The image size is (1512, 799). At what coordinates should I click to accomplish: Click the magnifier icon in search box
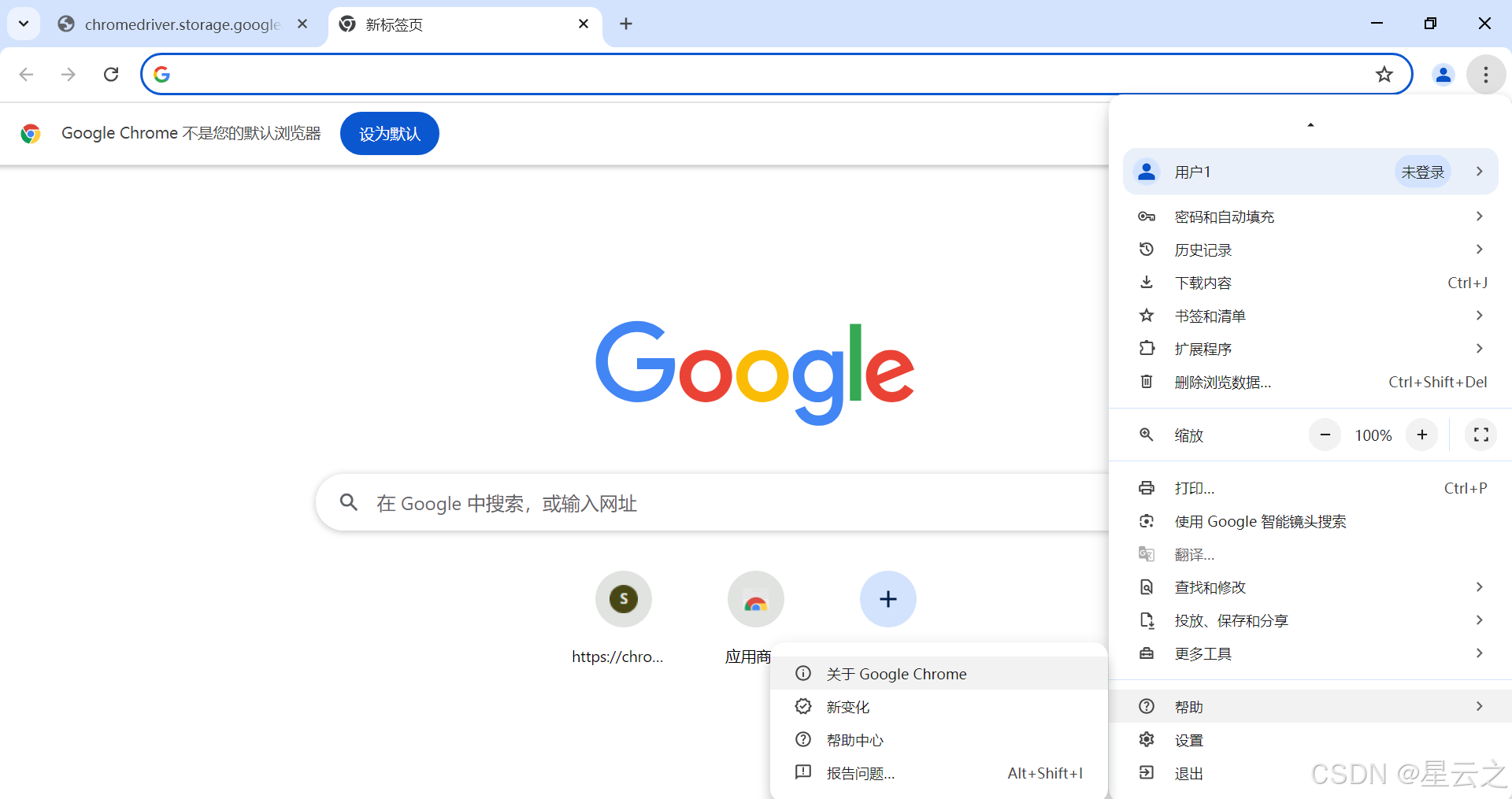pos(349,502)
